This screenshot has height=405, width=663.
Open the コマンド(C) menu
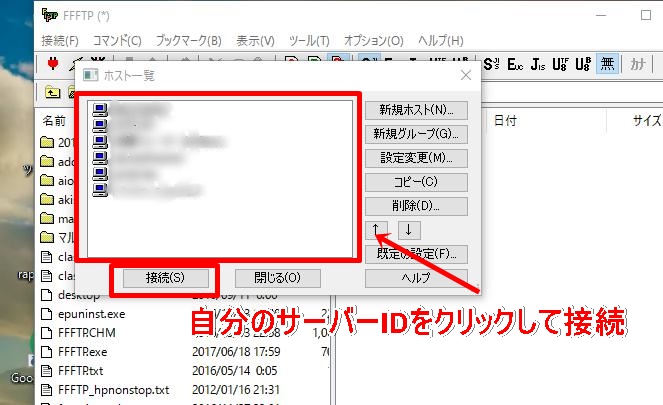(x=117, y=41)
